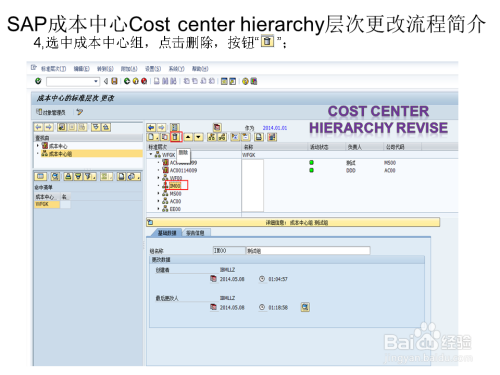The width and height of the screenshot is (500, 375).
Task: Click the Delete trash can icon
Action: (175, 137)
